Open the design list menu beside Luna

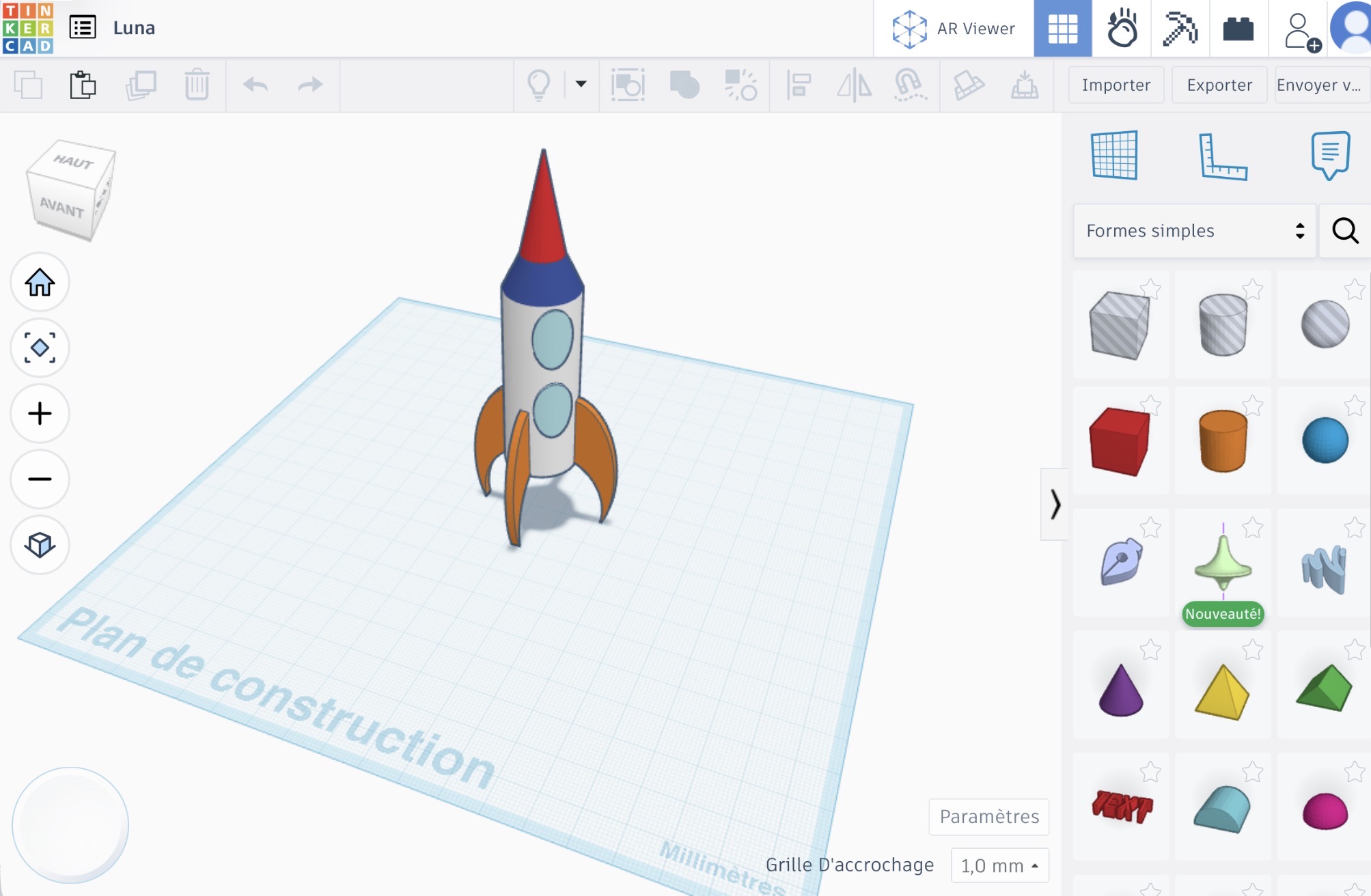[83, 28]
